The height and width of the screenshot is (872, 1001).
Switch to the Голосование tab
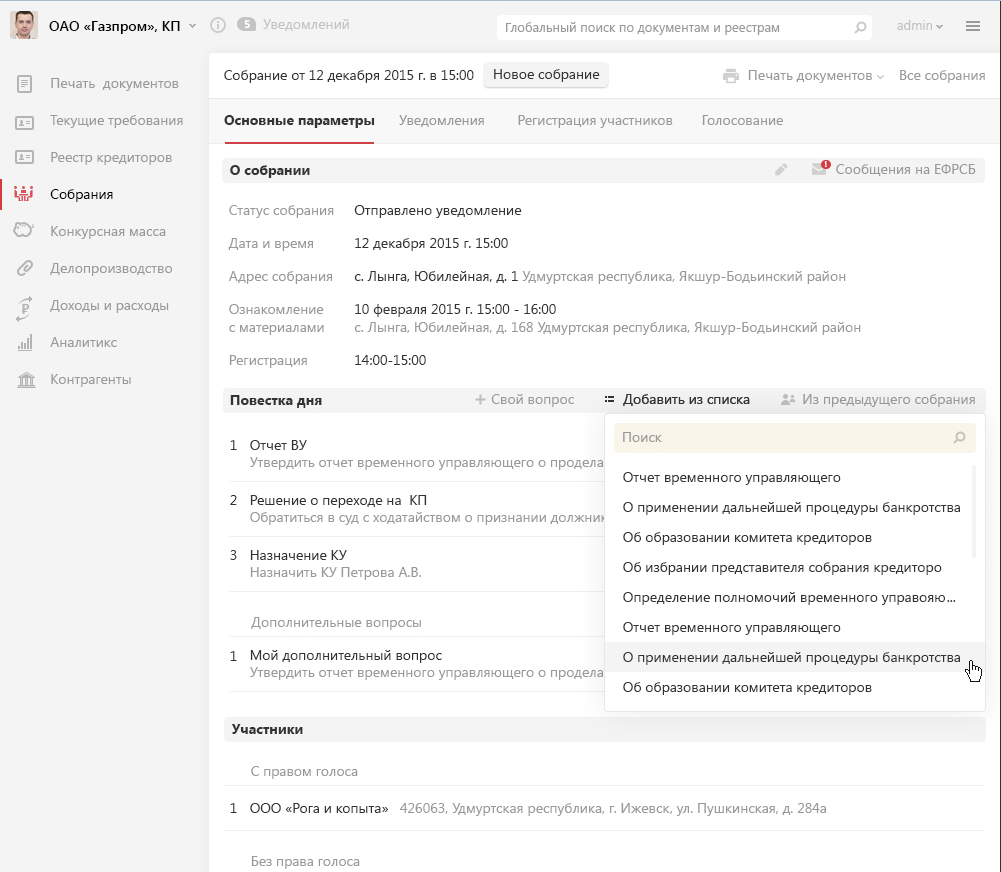point(742,120)
